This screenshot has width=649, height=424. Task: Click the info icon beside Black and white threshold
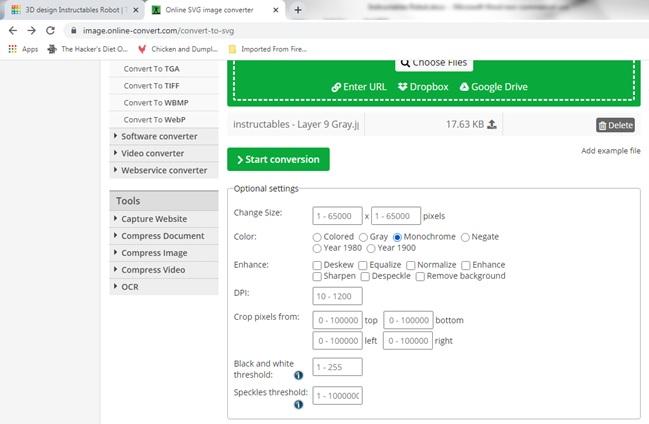[298, 375]
